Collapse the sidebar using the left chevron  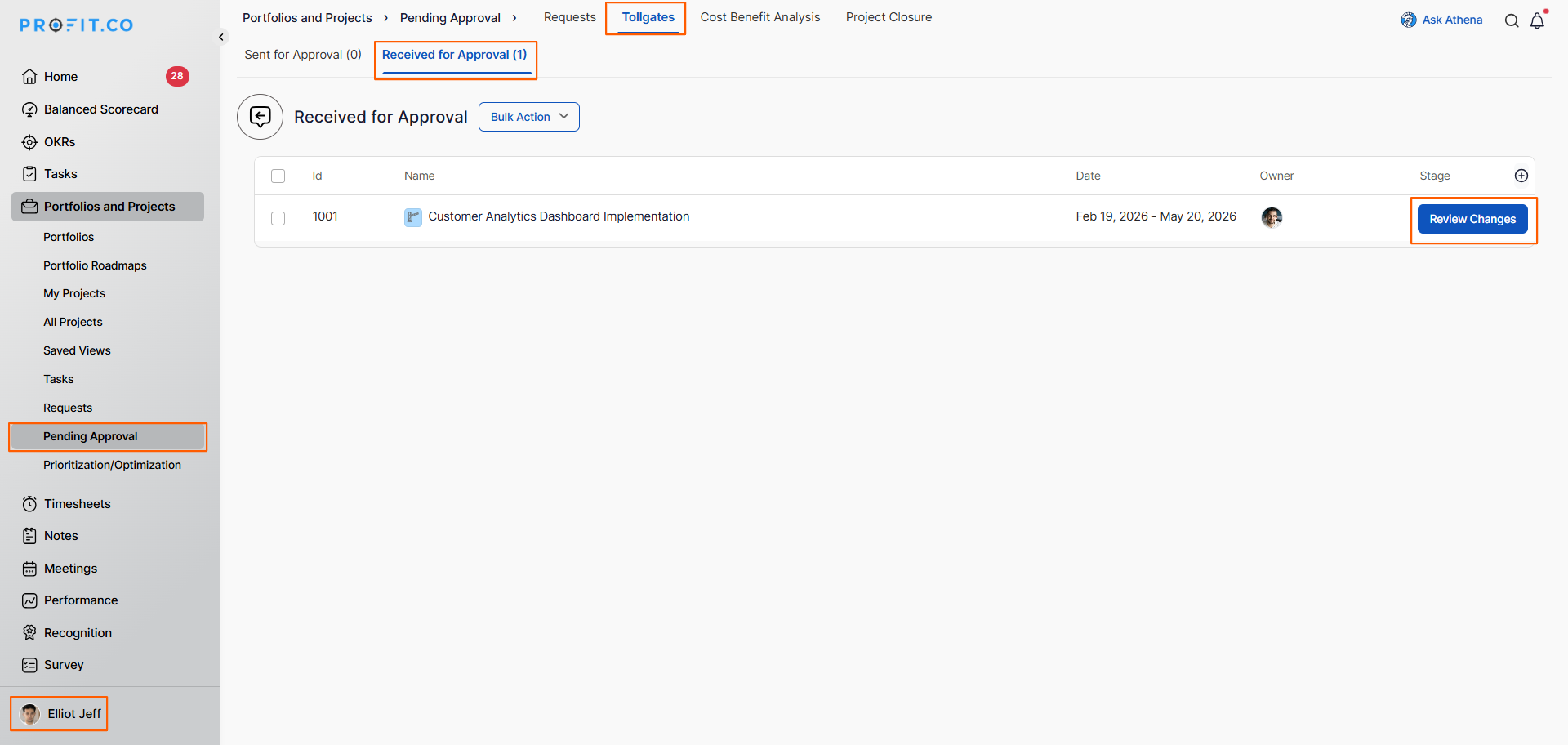pos(220,37)
